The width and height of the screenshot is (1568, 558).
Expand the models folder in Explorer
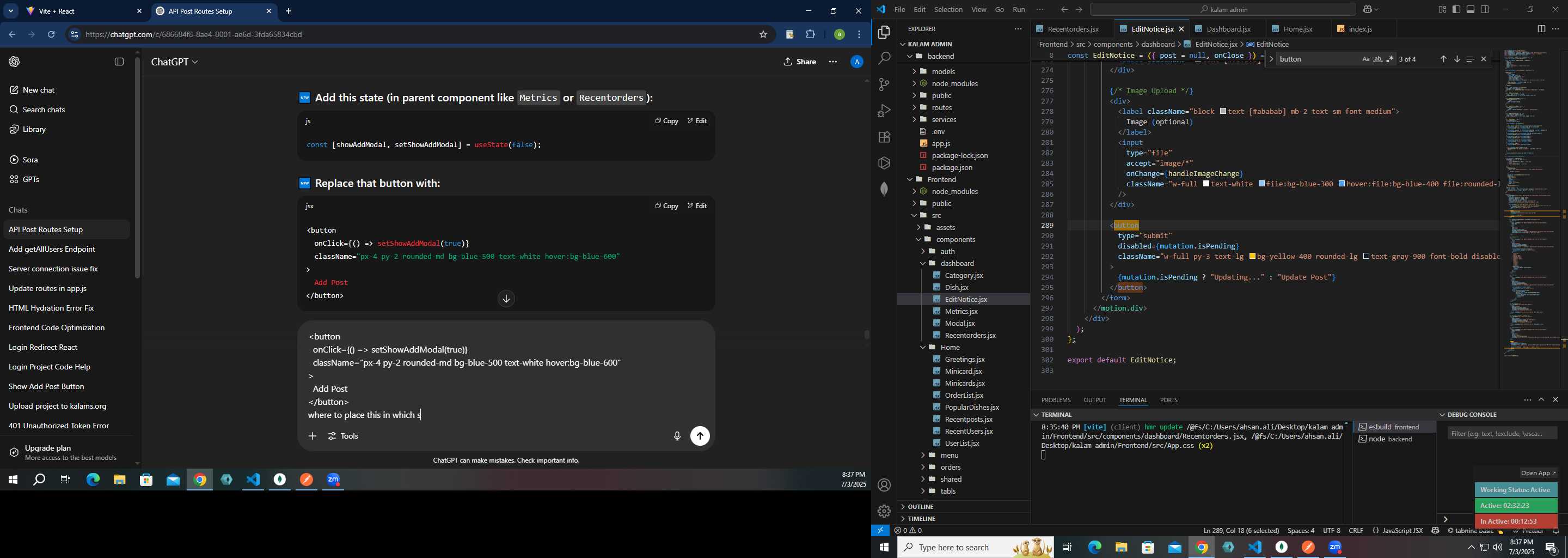pyautogui.click(x=944, y=71)
